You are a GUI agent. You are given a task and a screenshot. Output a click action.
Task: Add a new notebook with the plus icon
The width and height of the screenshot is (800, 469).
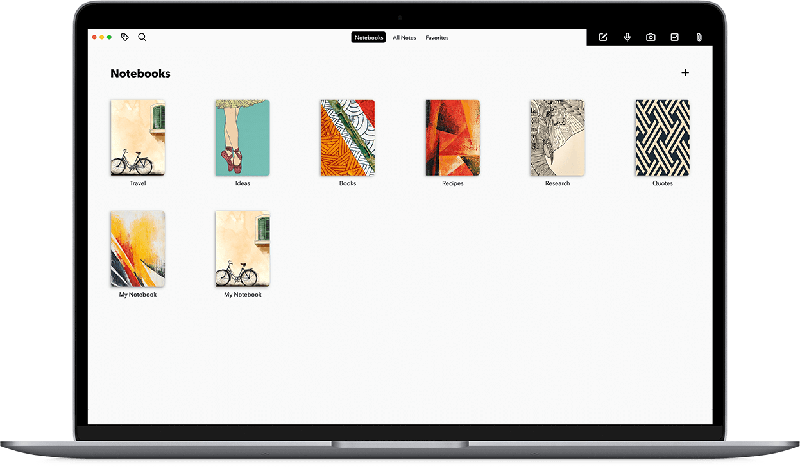(685, 72)
